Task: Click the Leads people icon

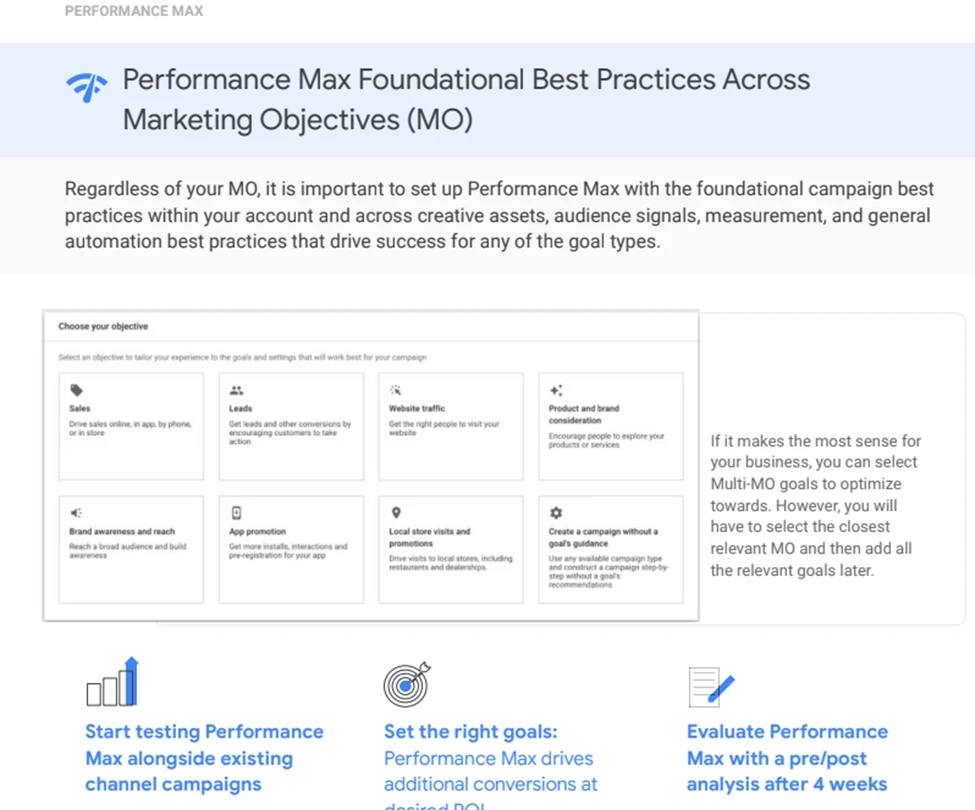Action: tap(236, 391)
